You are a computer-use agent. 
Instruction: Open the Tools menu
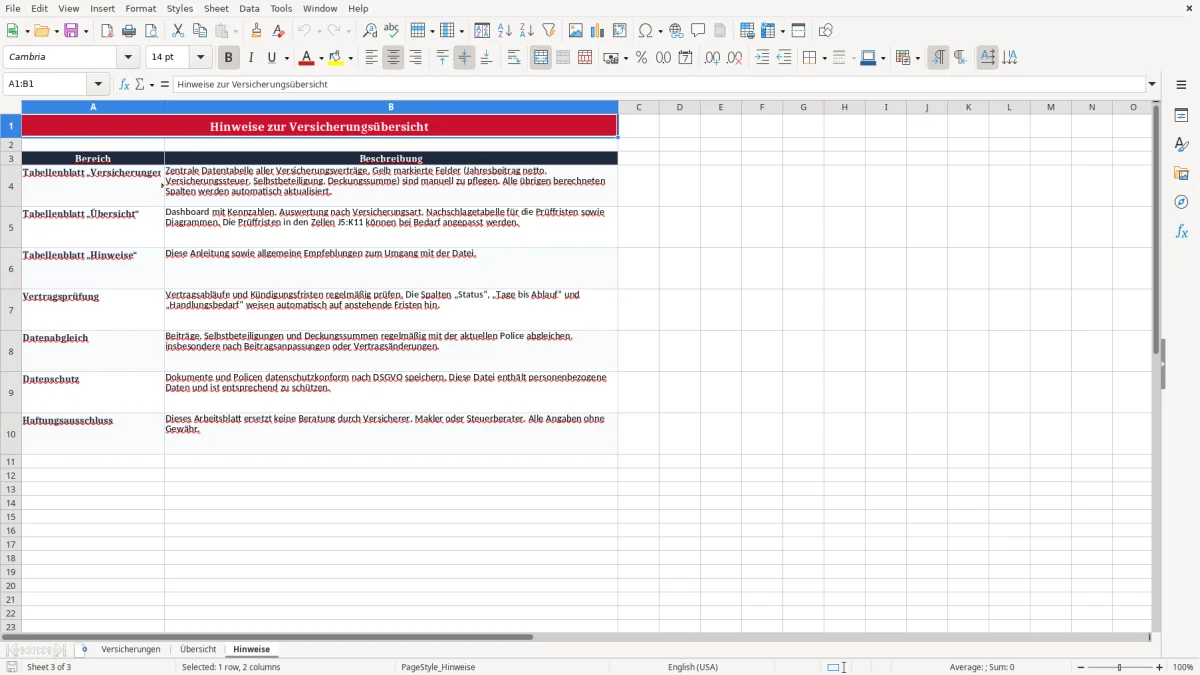281,8
